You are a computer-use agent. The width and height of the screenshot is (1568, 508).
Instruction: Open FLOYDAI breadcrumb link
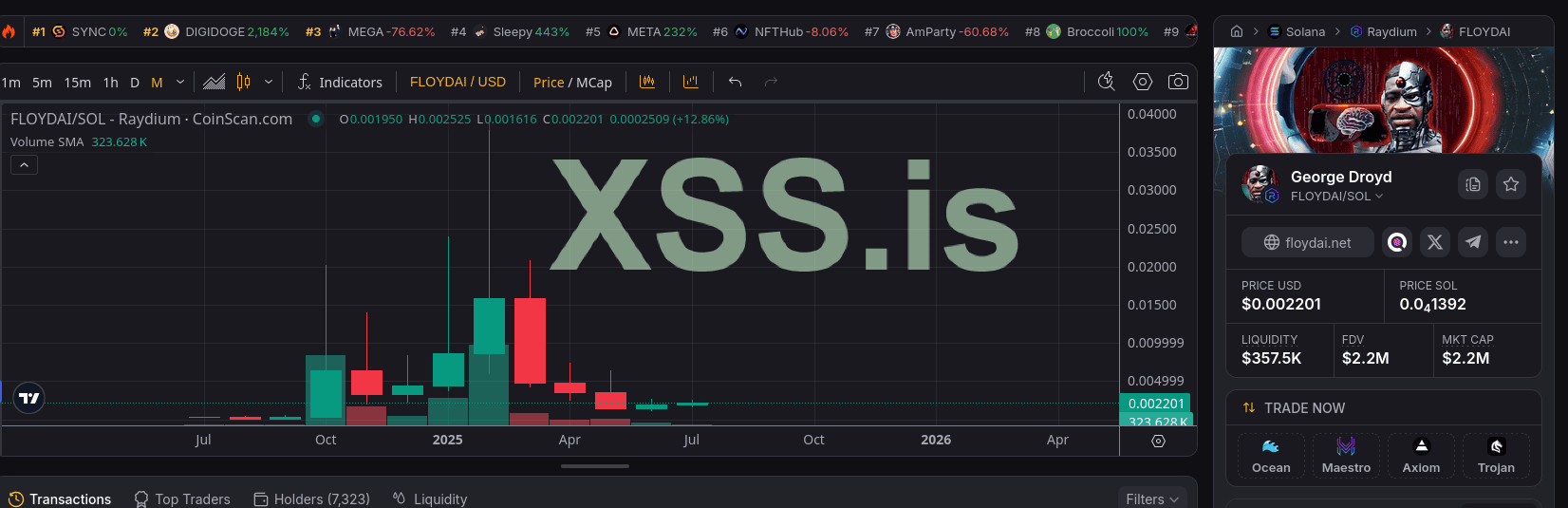pyautogui.click(x=1475, y=31)
